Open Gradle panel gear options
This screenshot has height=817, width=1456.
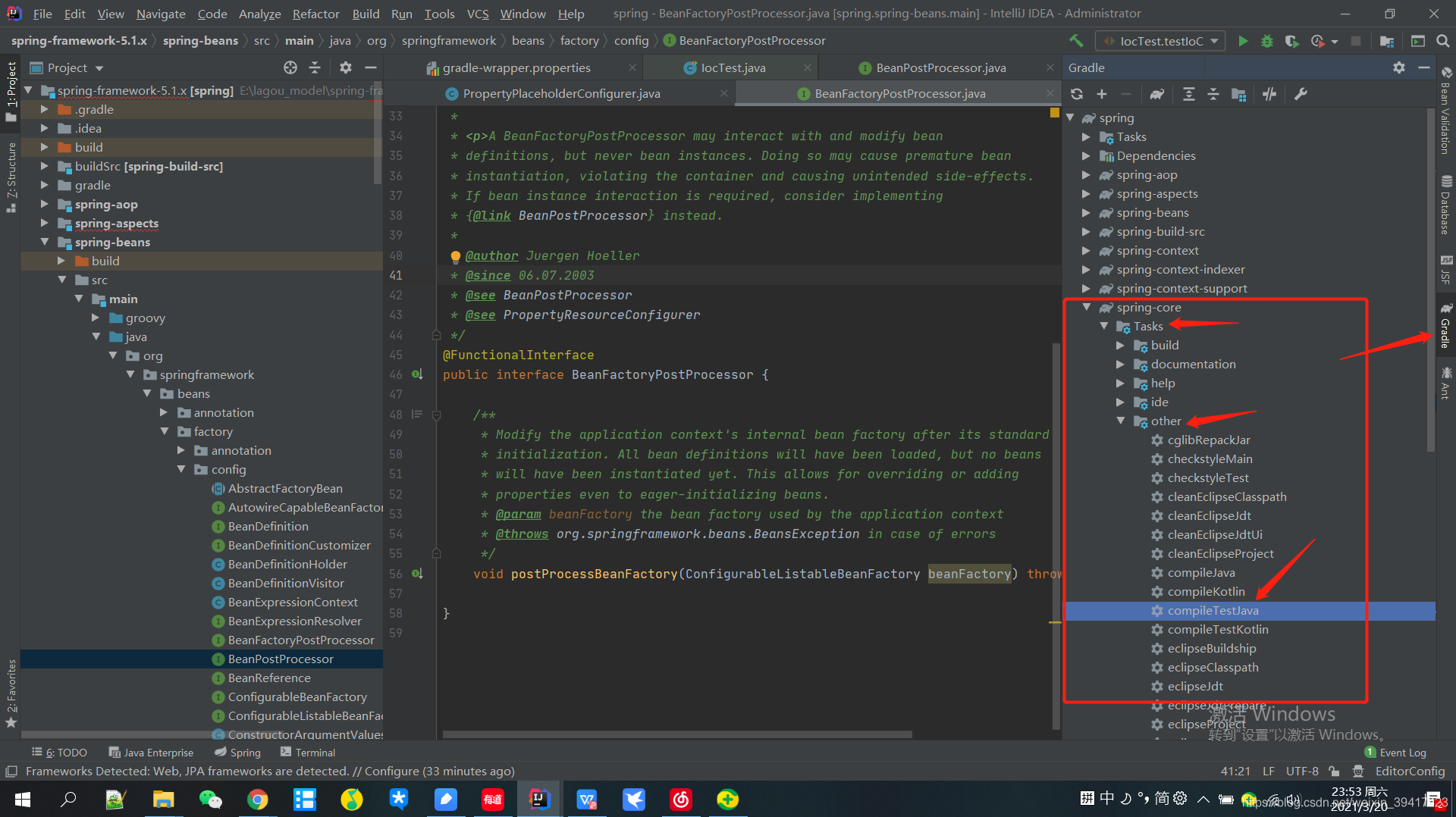(1399, 67)
